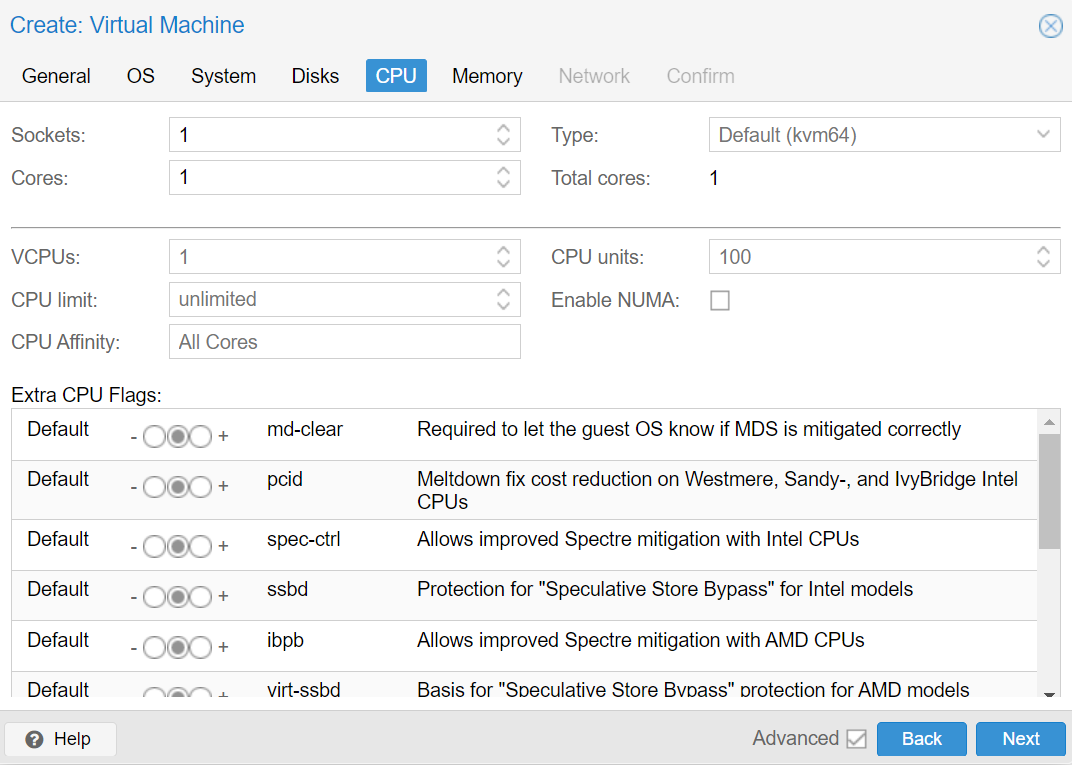1072x765 pixels.
Task: Turn off the ssbd flag
Action: tap(155, 597)
